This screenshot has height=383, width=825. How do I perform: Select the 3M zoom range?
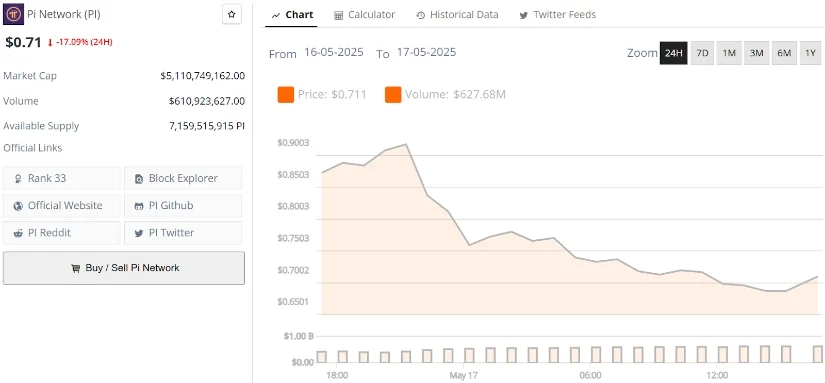click(756, 53)
